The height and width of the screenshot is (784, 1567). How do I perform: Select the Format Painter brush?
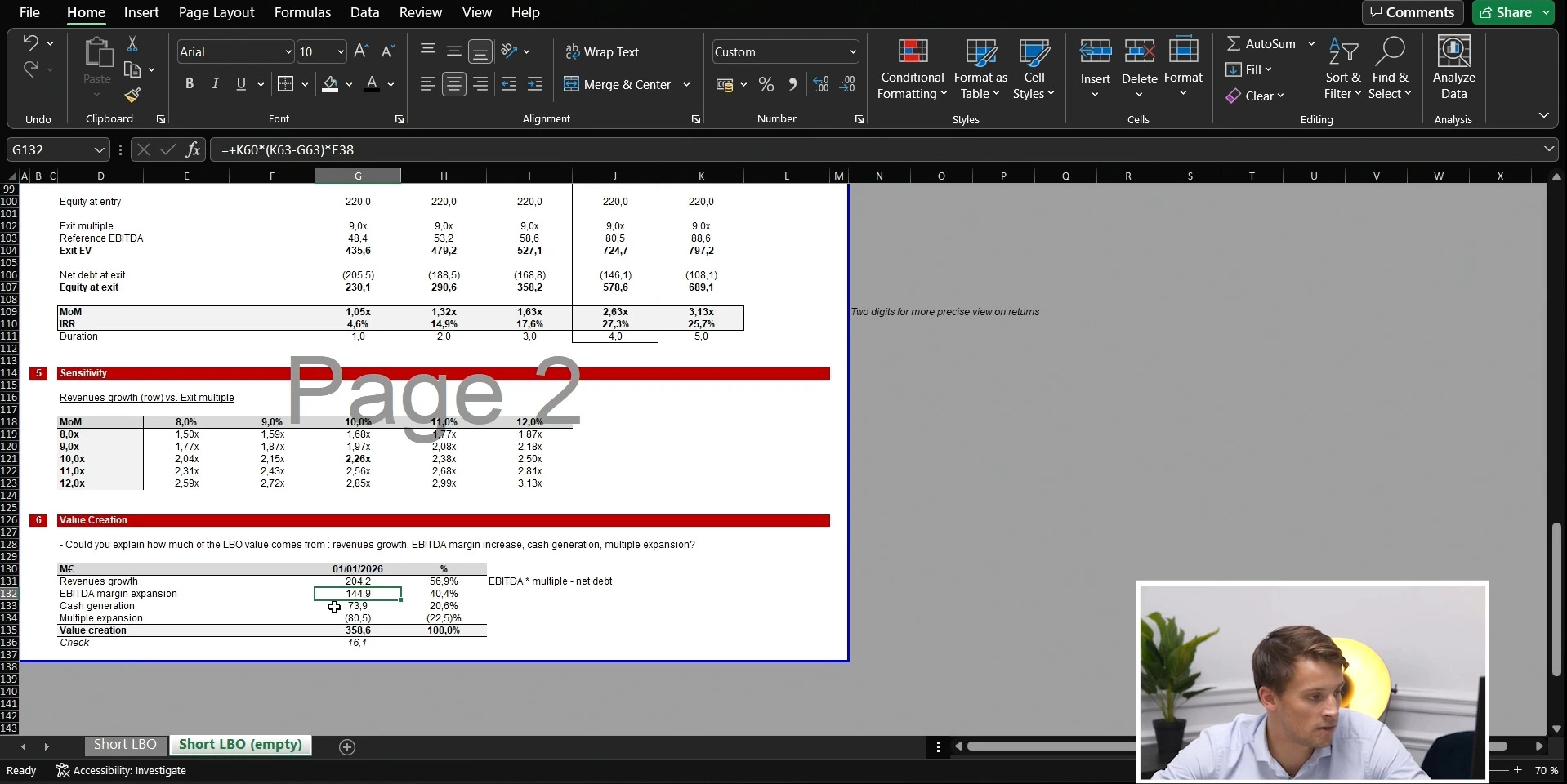[x=132, y=96]
